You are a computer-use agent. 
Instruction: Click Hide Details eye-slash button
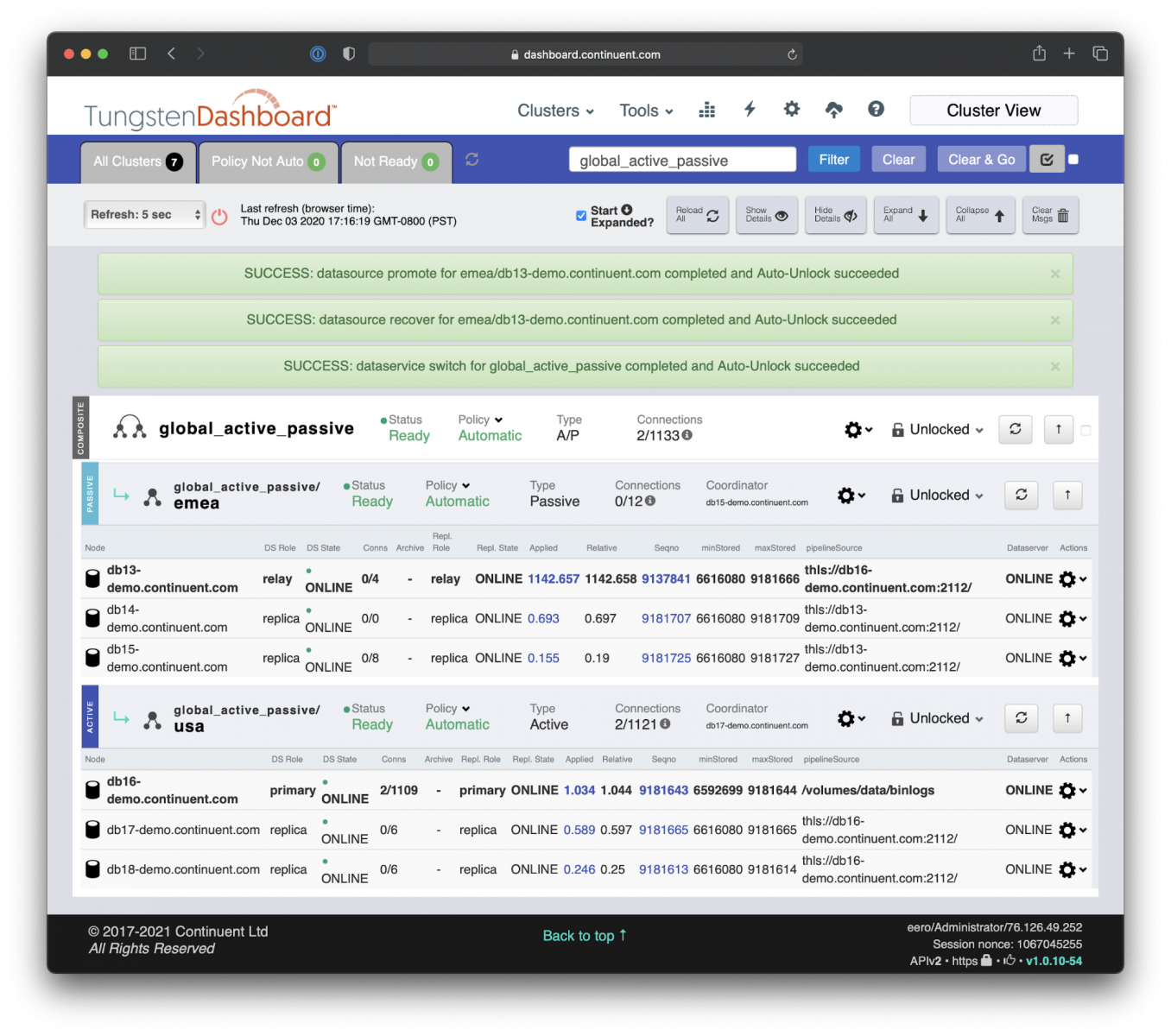pyautogui.click(x=836, y=215)
